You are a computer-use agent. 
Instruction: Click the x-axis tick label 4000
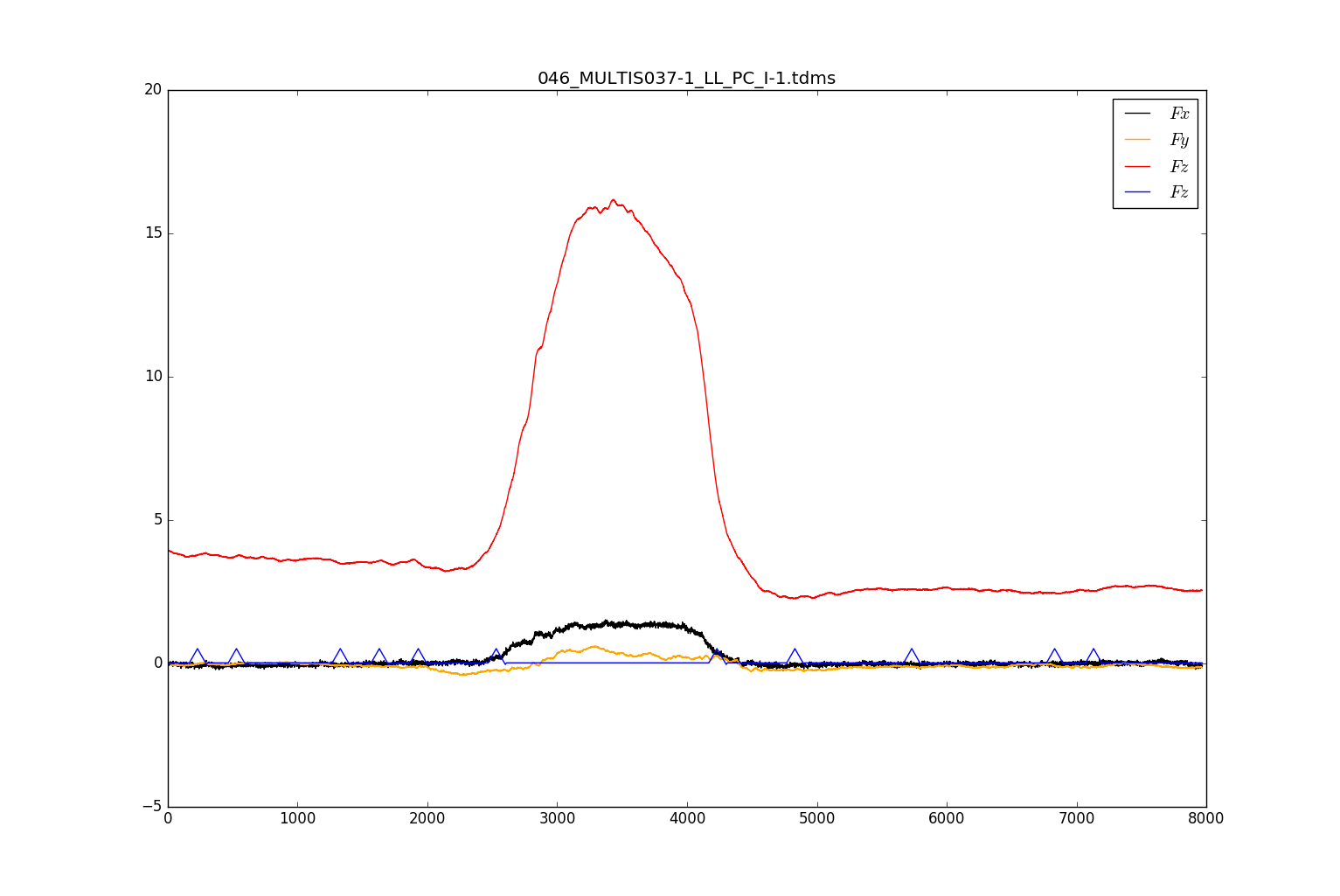(687, 819)
